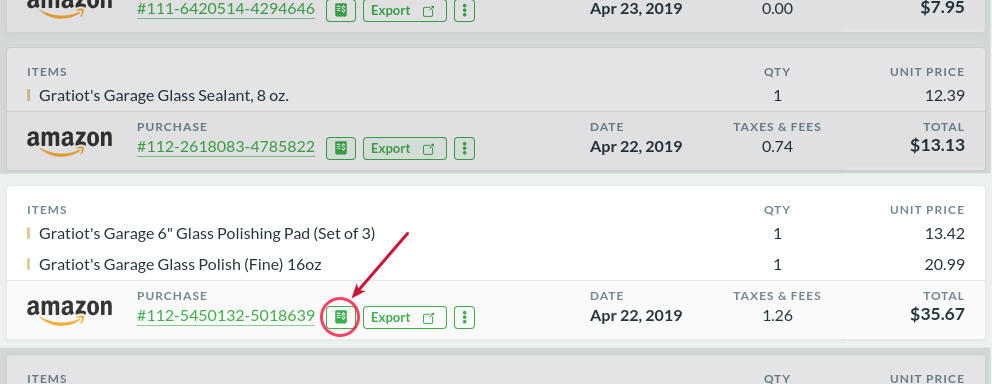The width and height of the screenshot is (992, 384).
Task: Click the 0.74 taxes & fees value
Action: pyautogui.click(x=777, y=147)
